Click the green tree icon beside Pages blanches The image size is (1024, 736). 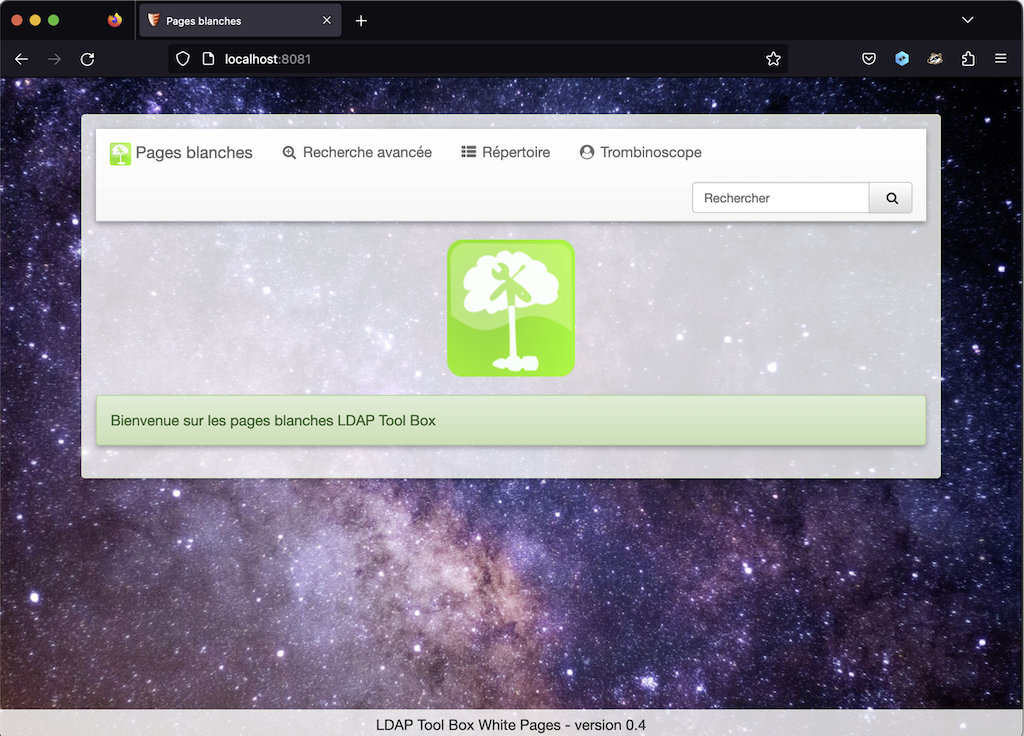coord(120,153)
